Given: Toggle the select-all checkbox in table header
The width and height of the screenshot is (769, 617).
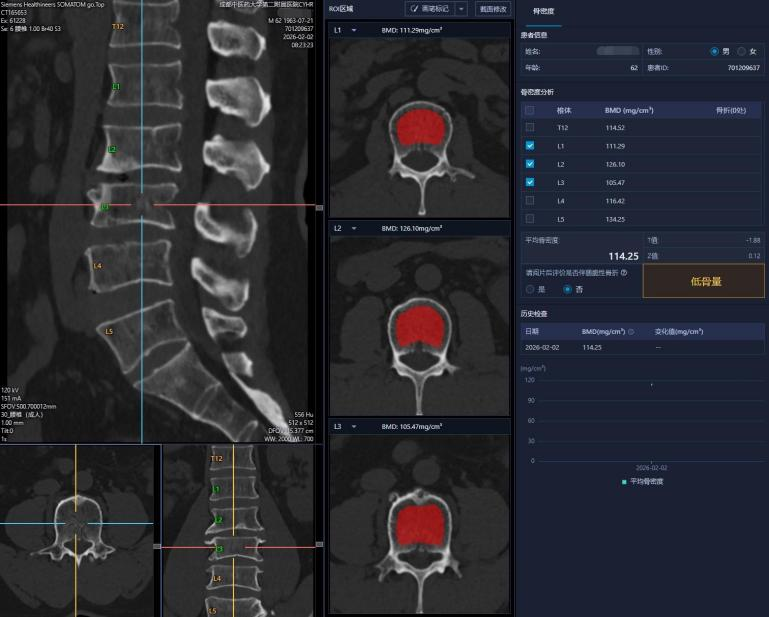Looking at the screenshot, I should pyautogui.click(x=530, y=110).
